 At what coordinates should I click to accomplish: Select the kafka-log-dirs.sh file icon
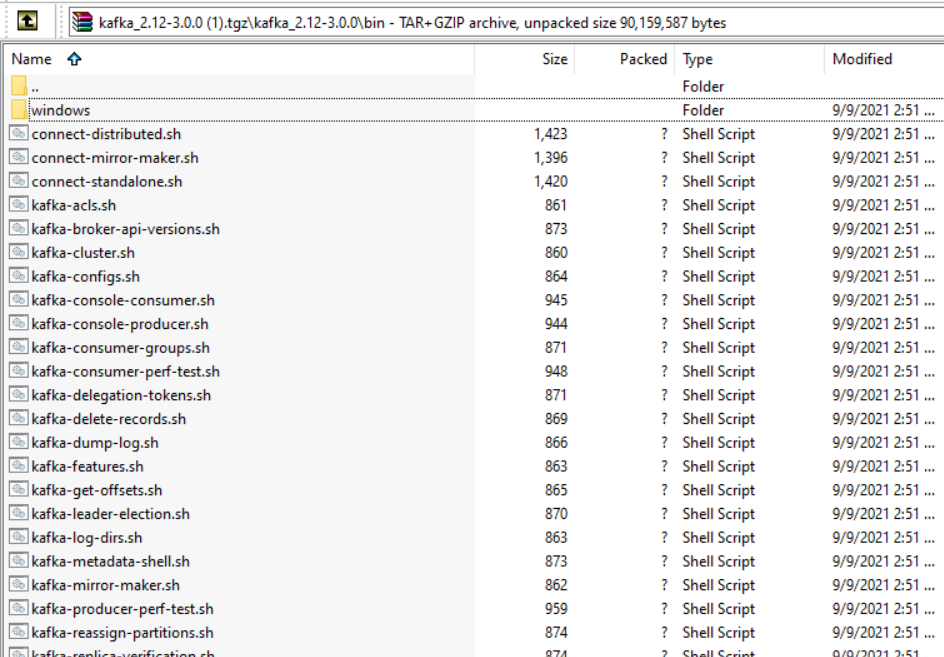pos(19,537)
